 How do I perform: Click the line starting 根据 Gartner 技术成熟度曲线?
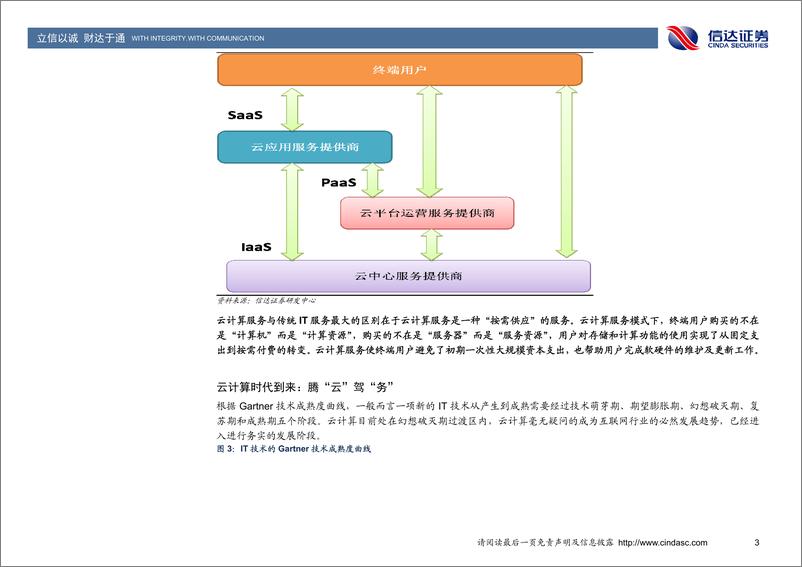click(487, 406)
